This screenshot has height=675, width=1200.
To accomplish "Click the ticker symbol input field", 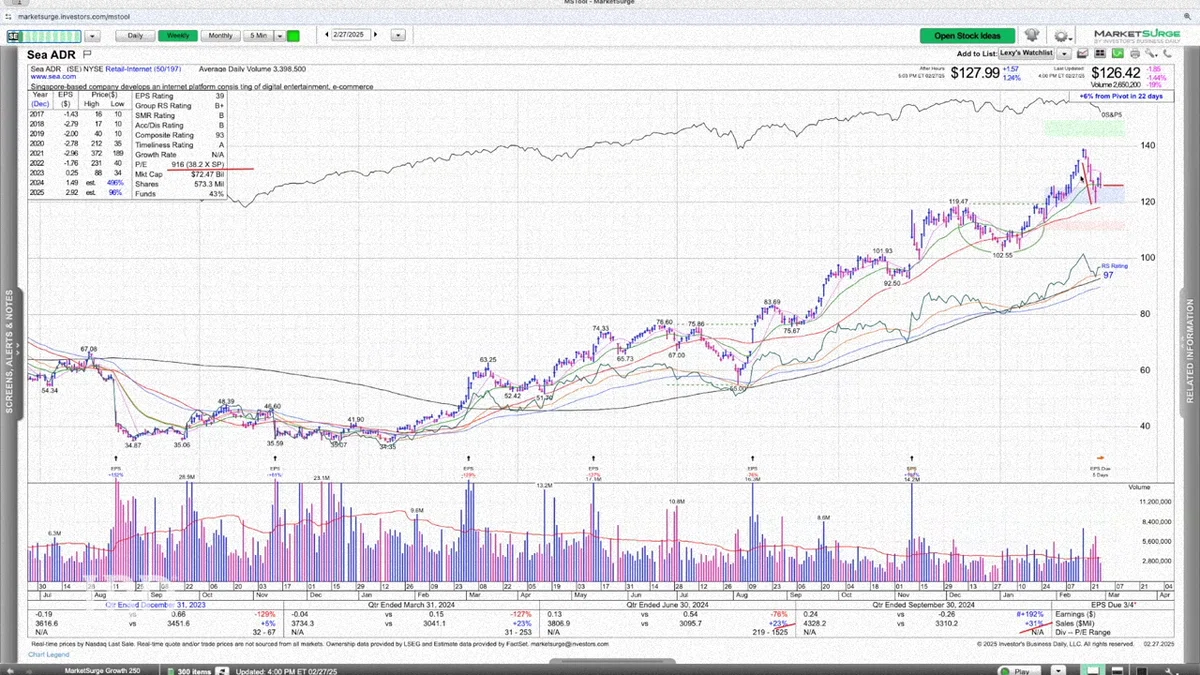I will coord(45,35).
